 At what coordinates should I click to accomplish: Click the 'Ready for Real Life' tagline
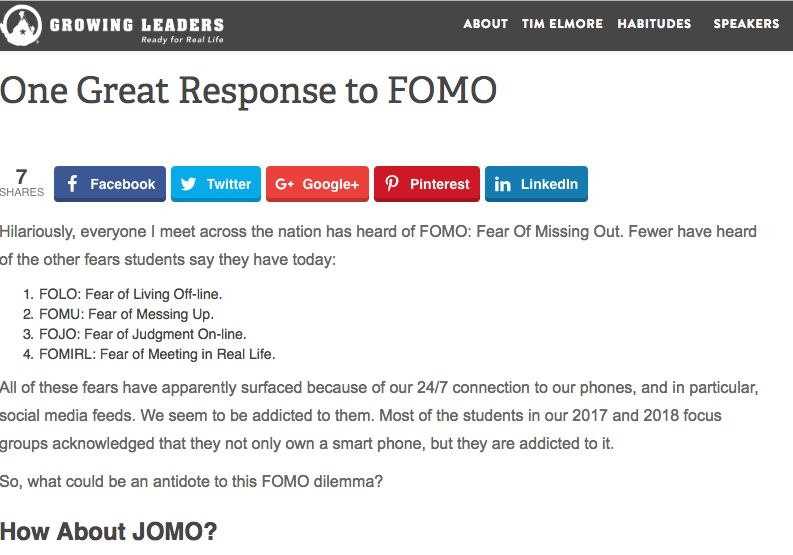click(182, 40)
